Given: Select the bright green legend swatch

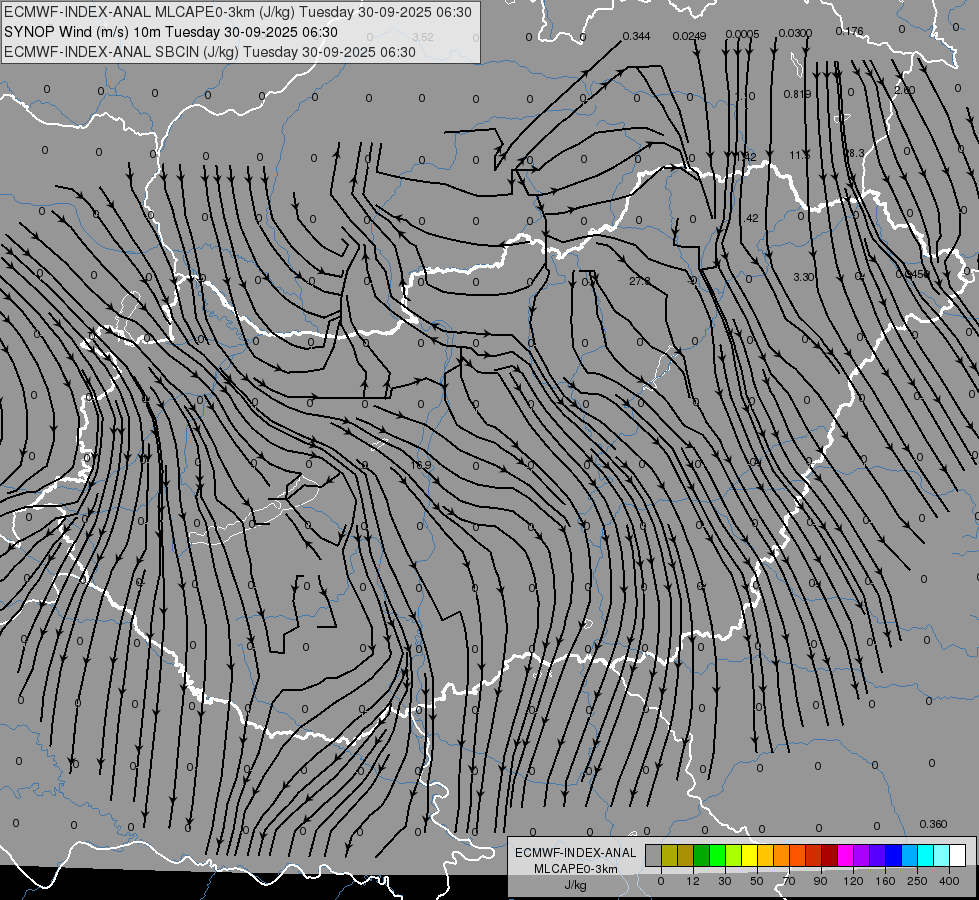Looking at the screenshot, I should [x=718, y=855].
